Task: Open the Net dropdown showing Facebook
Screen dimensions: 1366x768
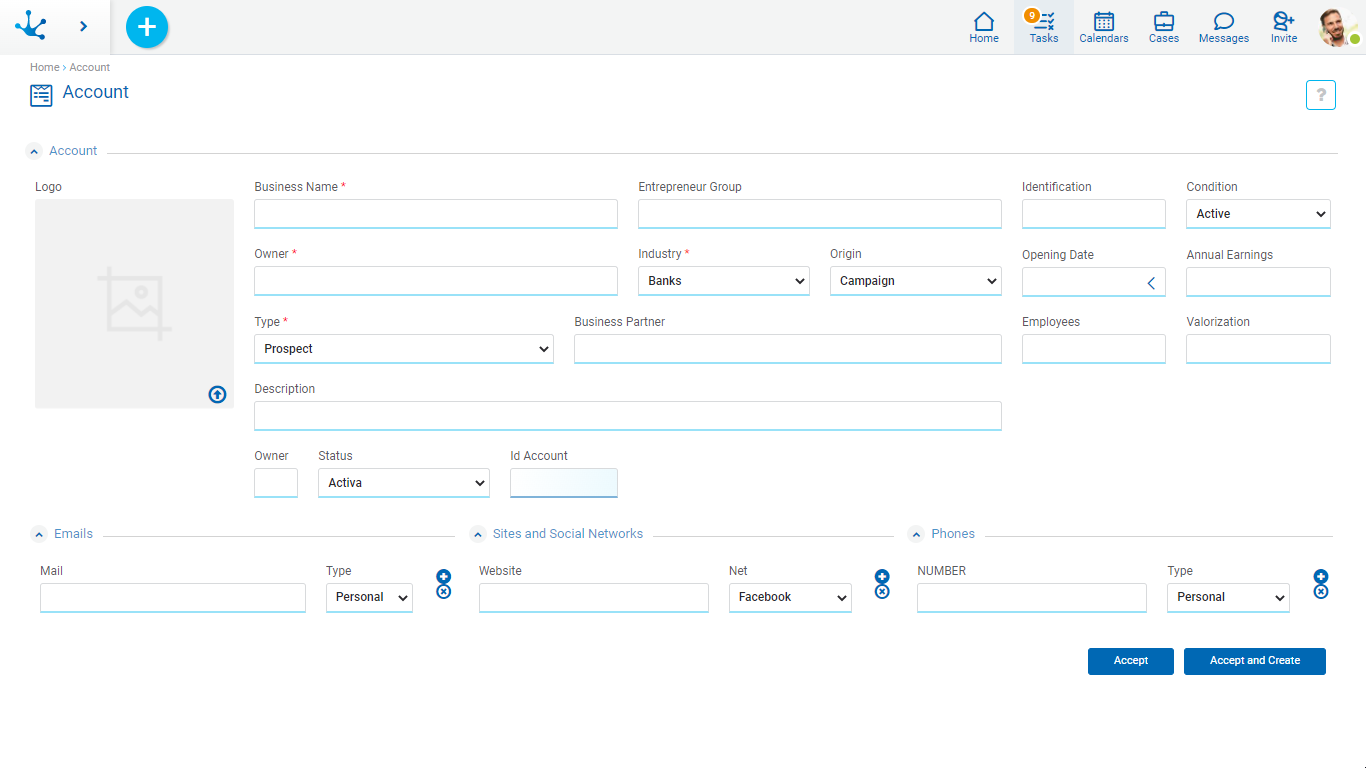Action: tap(789, 597)
